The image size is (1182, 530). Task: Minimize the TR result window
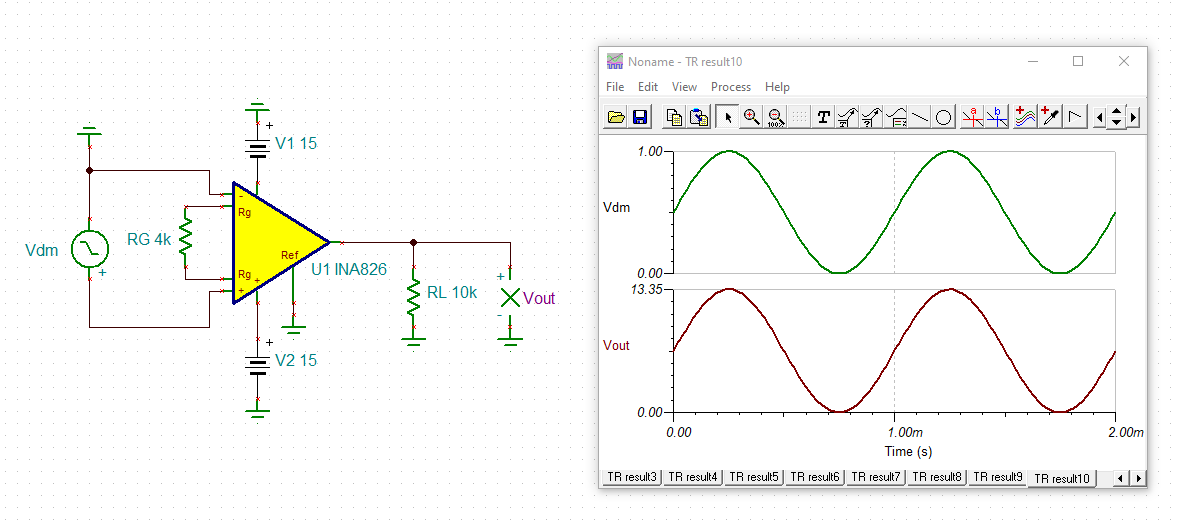[x=1033, y=62]
